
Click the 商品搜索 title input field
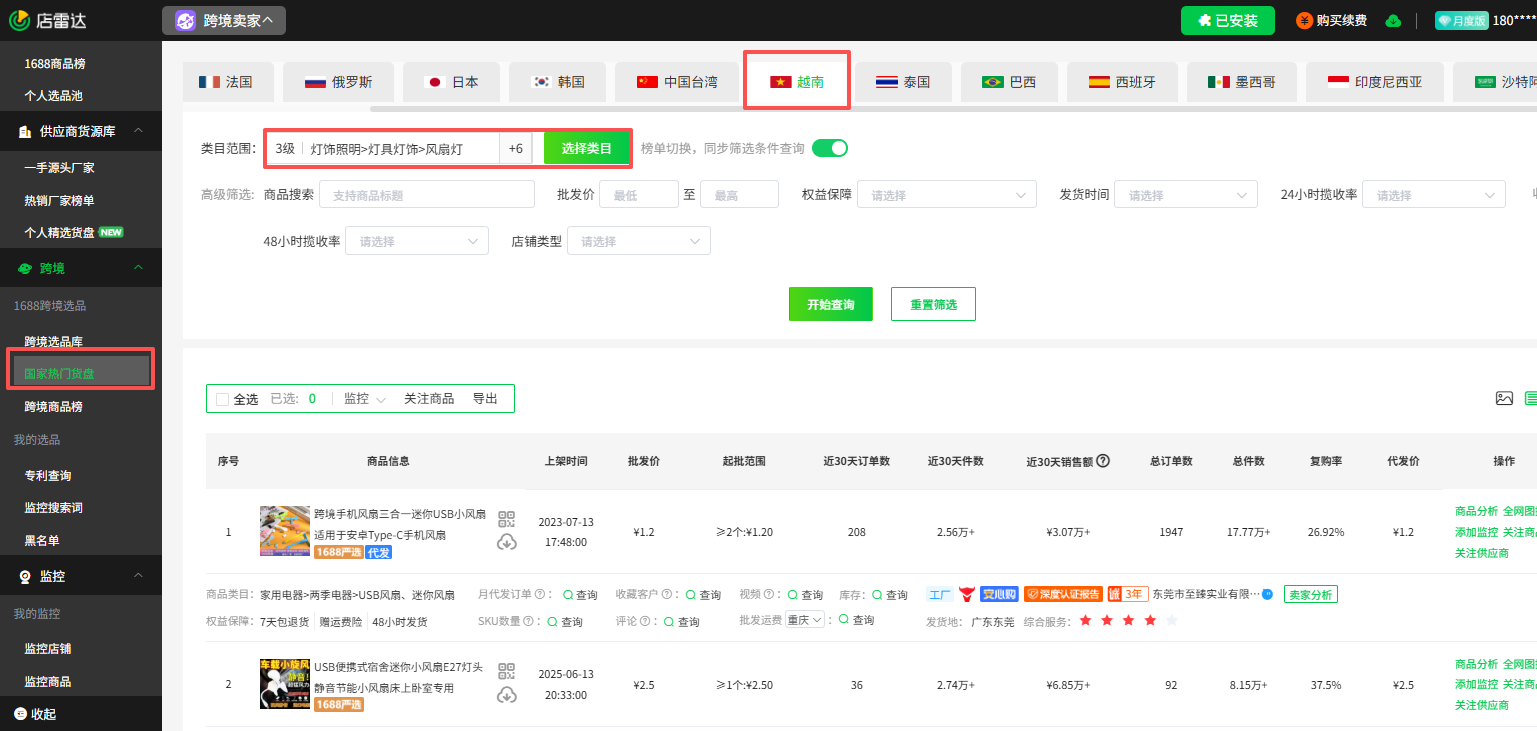tap(427, 195)
